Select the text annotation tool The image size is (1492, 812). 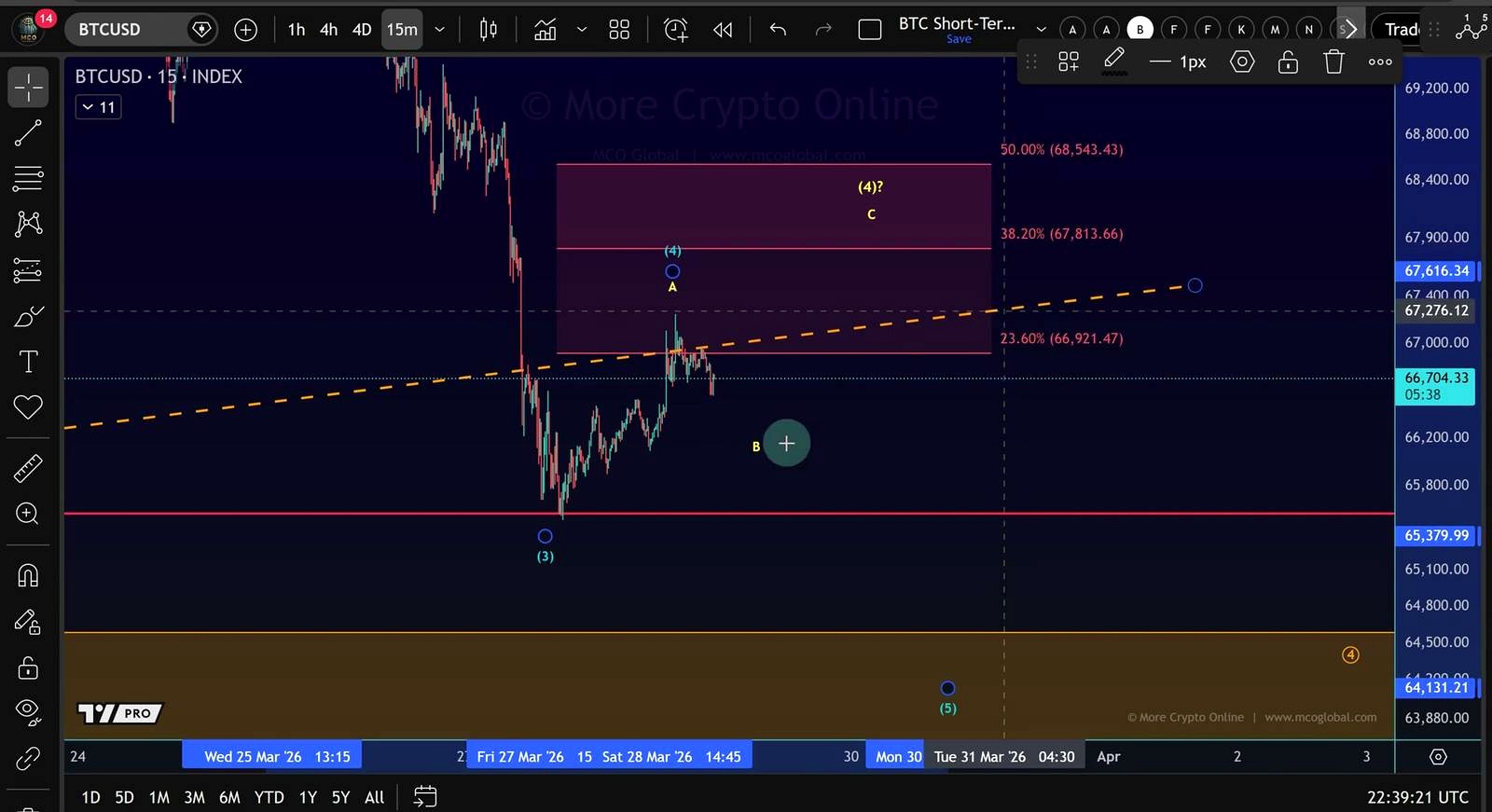click(x=28, y=362)
